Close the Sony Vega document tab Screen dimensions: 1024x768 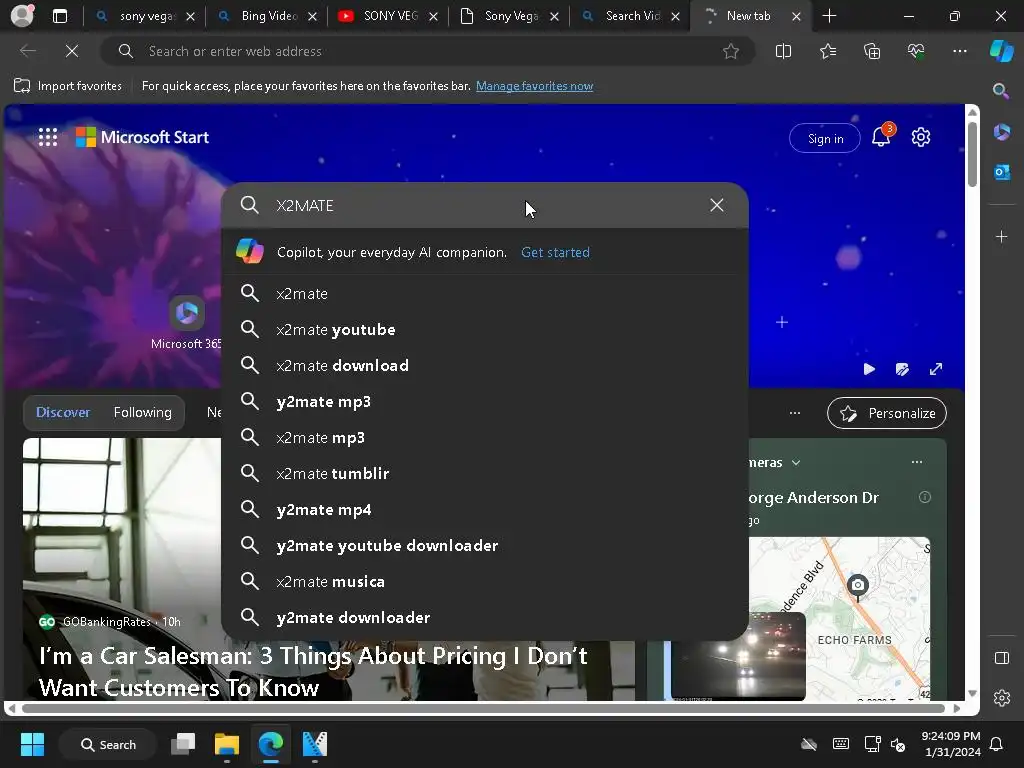coord(554,16)
